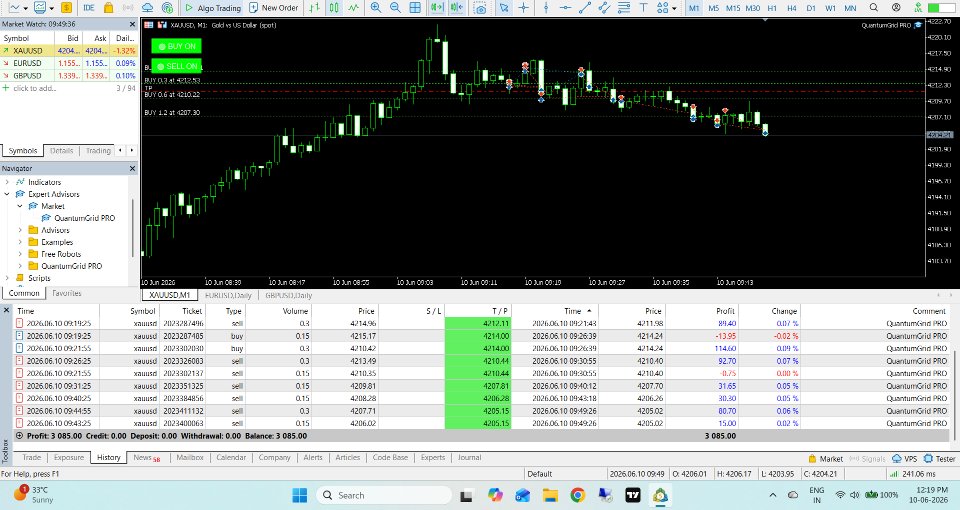Screen dimensions: 960x510
Task: Open the signal level indicator icon
Action: point(918,8)
